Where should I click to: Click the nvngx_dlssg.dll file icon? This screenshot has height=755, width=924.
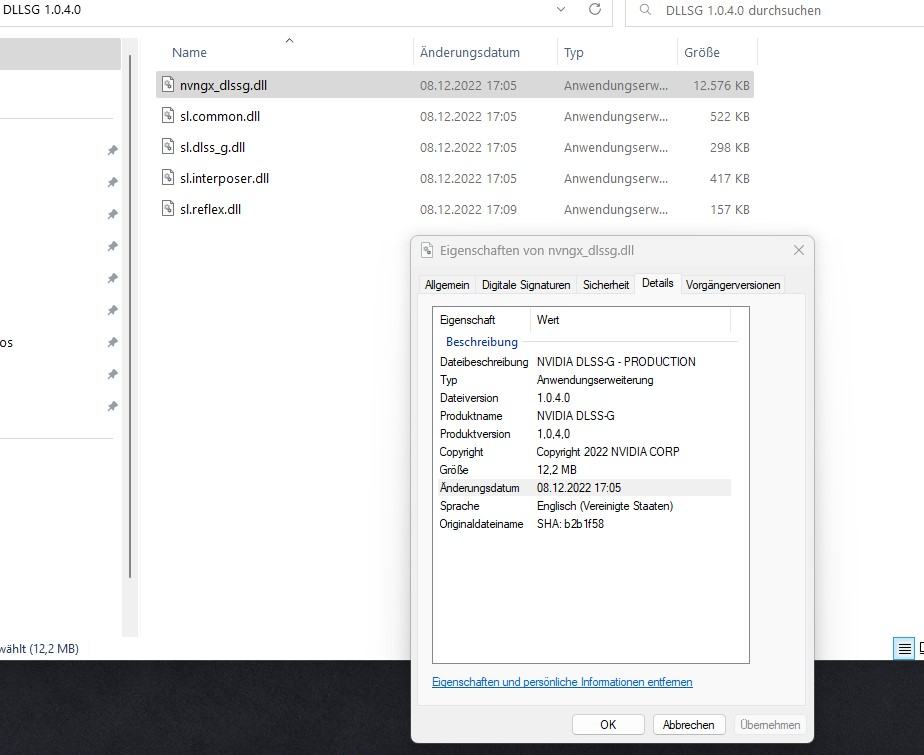[168, 85]
